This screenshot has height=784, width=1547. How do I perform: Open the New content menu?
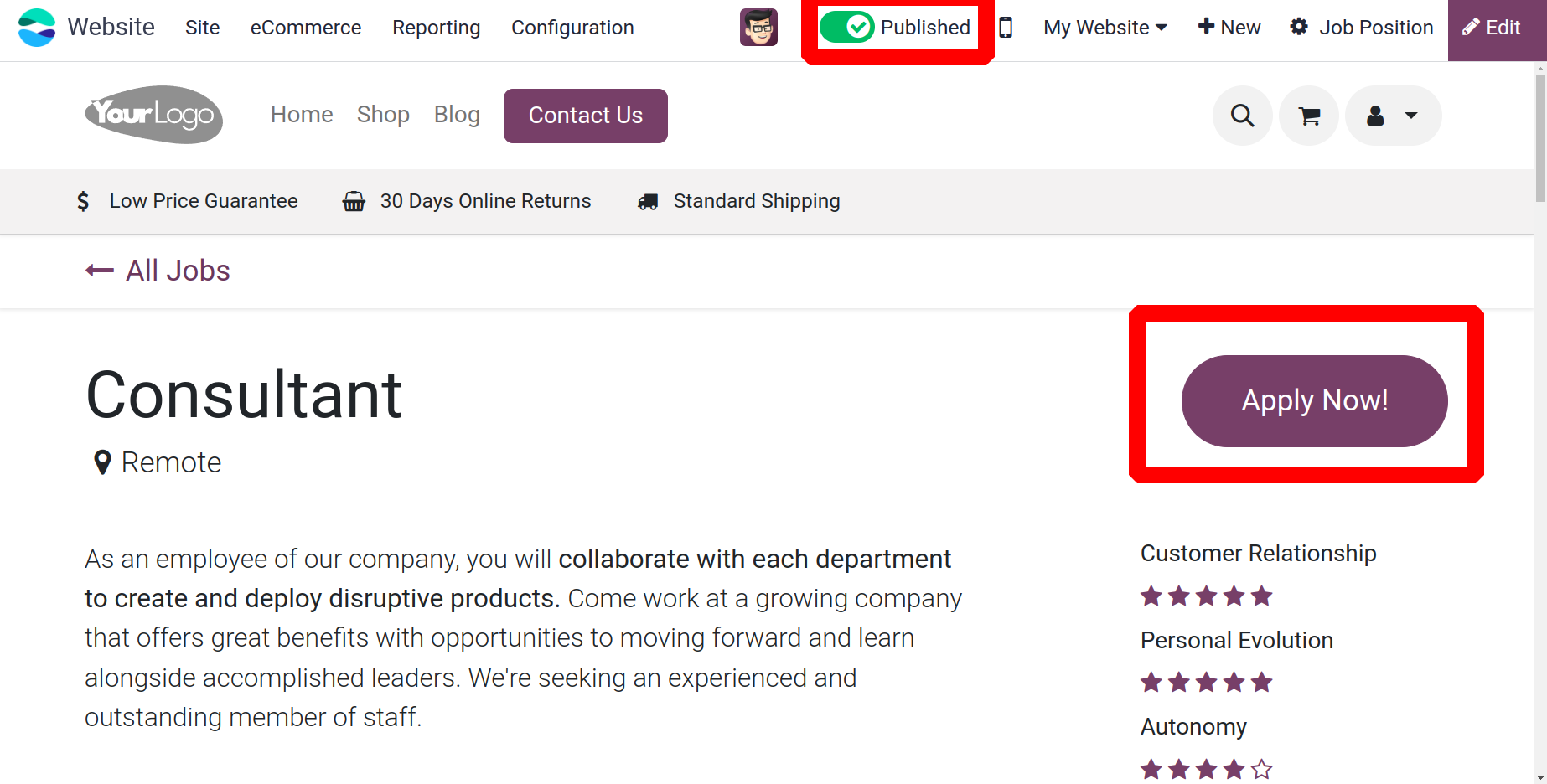[1229, 28]
